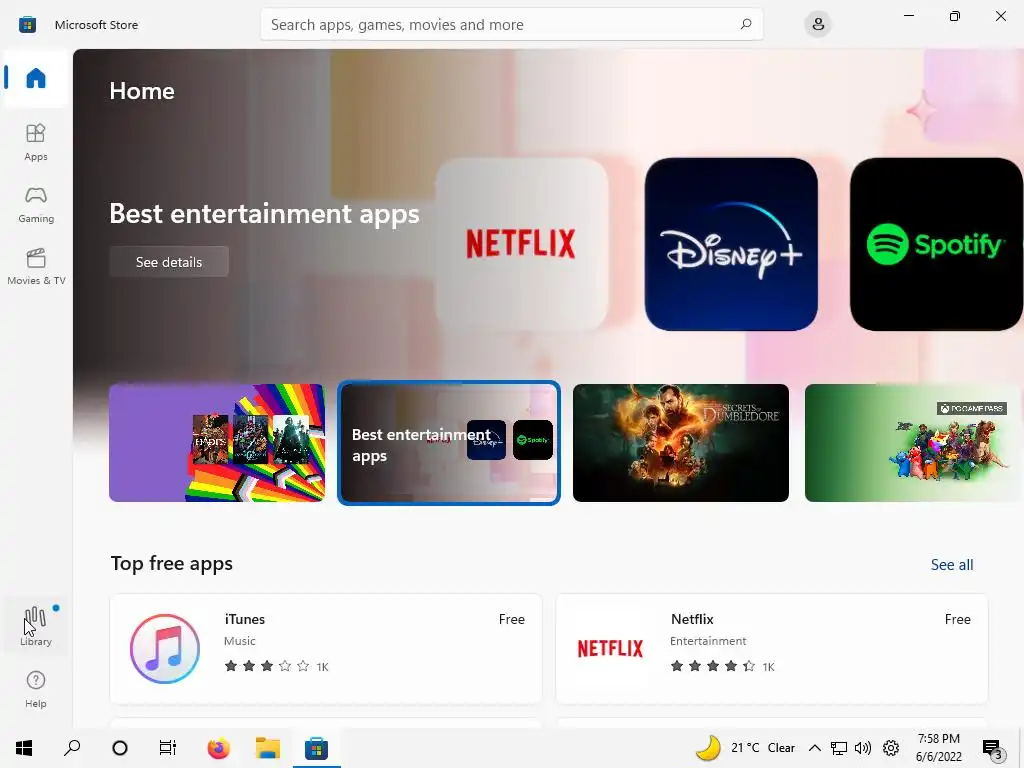Click the See details button

click(x=169, y=262)
